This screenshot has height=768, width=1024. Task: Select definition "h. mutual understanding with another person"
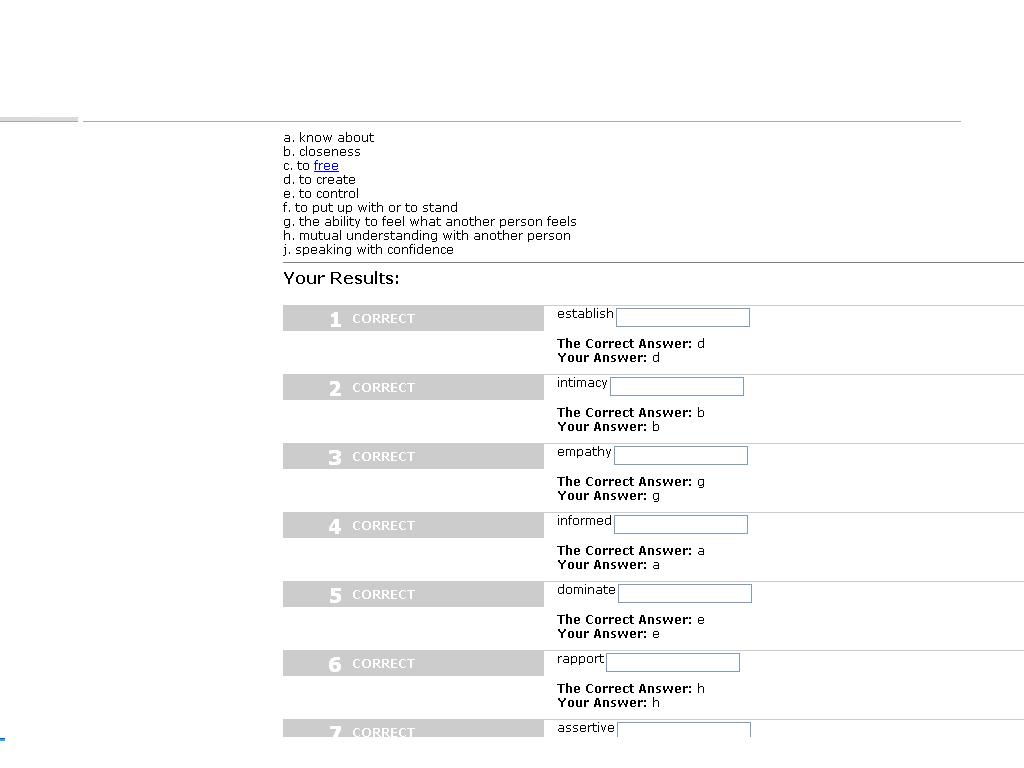pyautogui.click(x=427, y=236)
